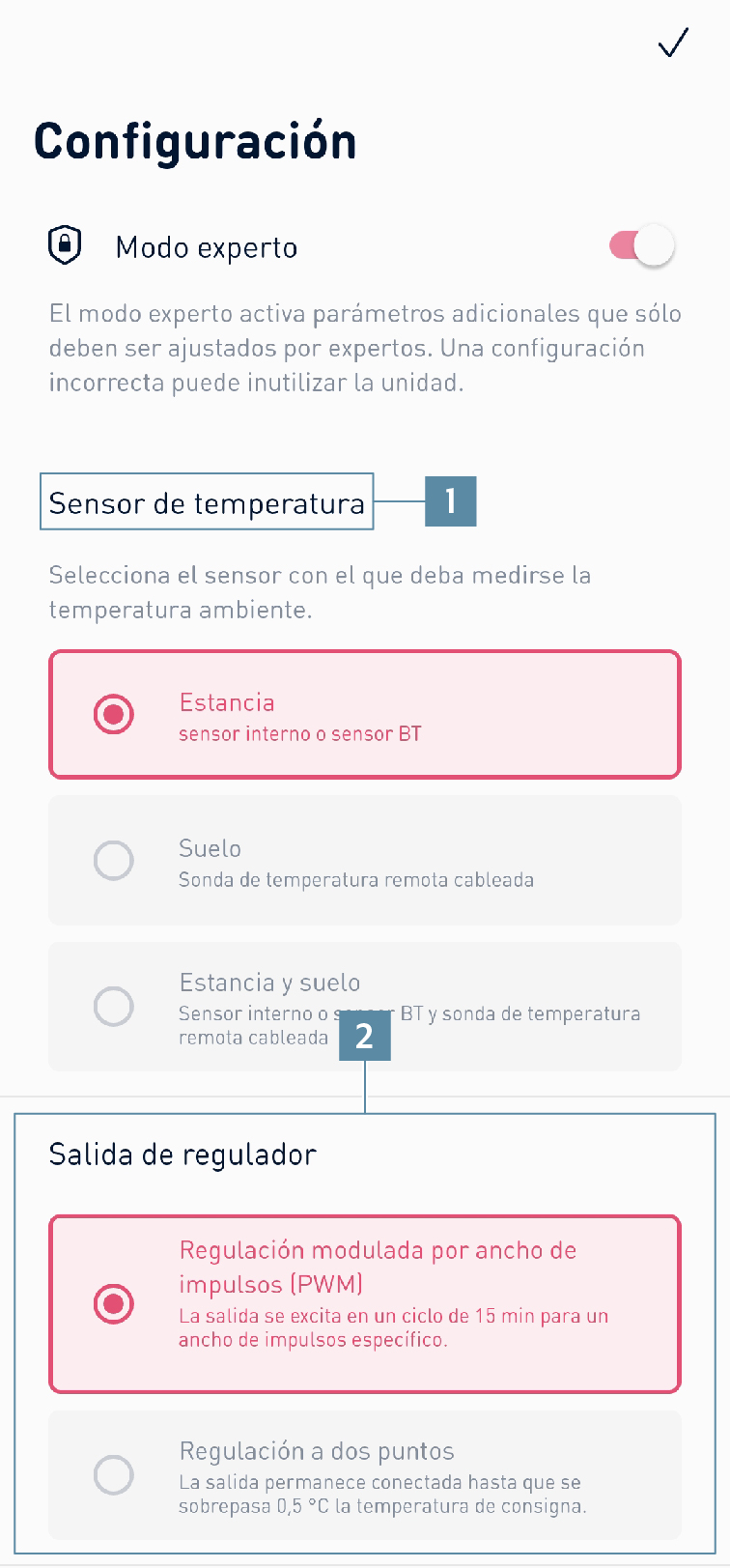The height and width of the screenshot is (1568, 730).
Task: Select Regulación a dos puntos radio button
Action: [x=114, y=1475]
